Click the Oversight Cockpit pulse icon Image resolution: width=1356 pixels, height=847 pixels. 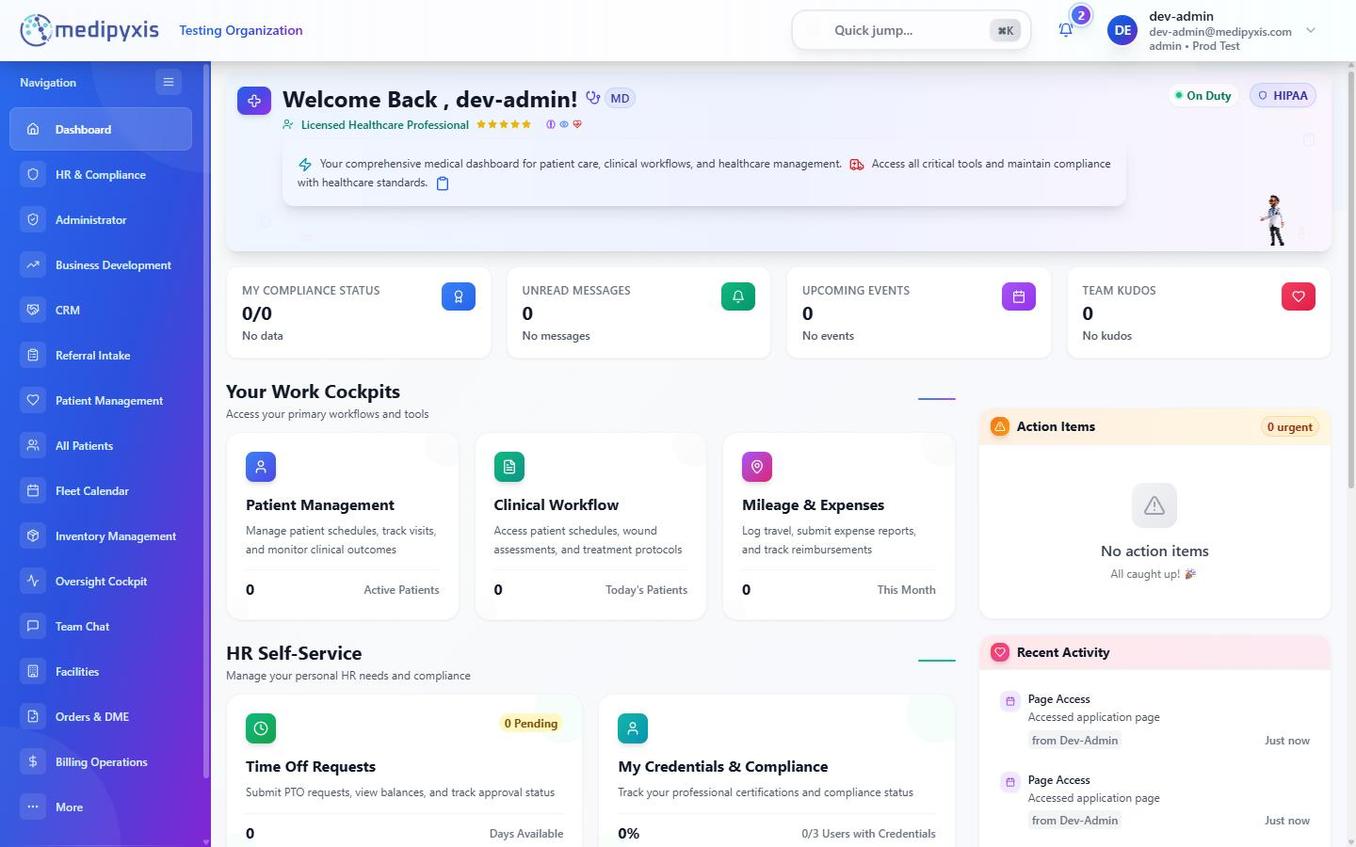coord(33,581)
